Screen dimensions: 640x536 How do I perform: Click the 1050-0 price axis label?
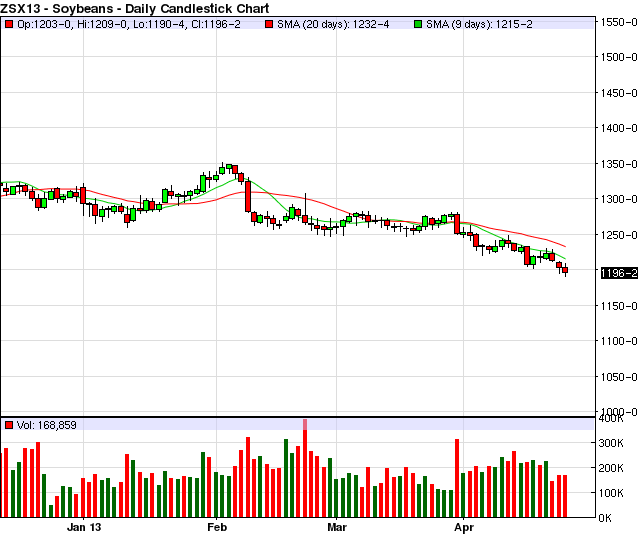pyautogui.click(x=619, y=377)
